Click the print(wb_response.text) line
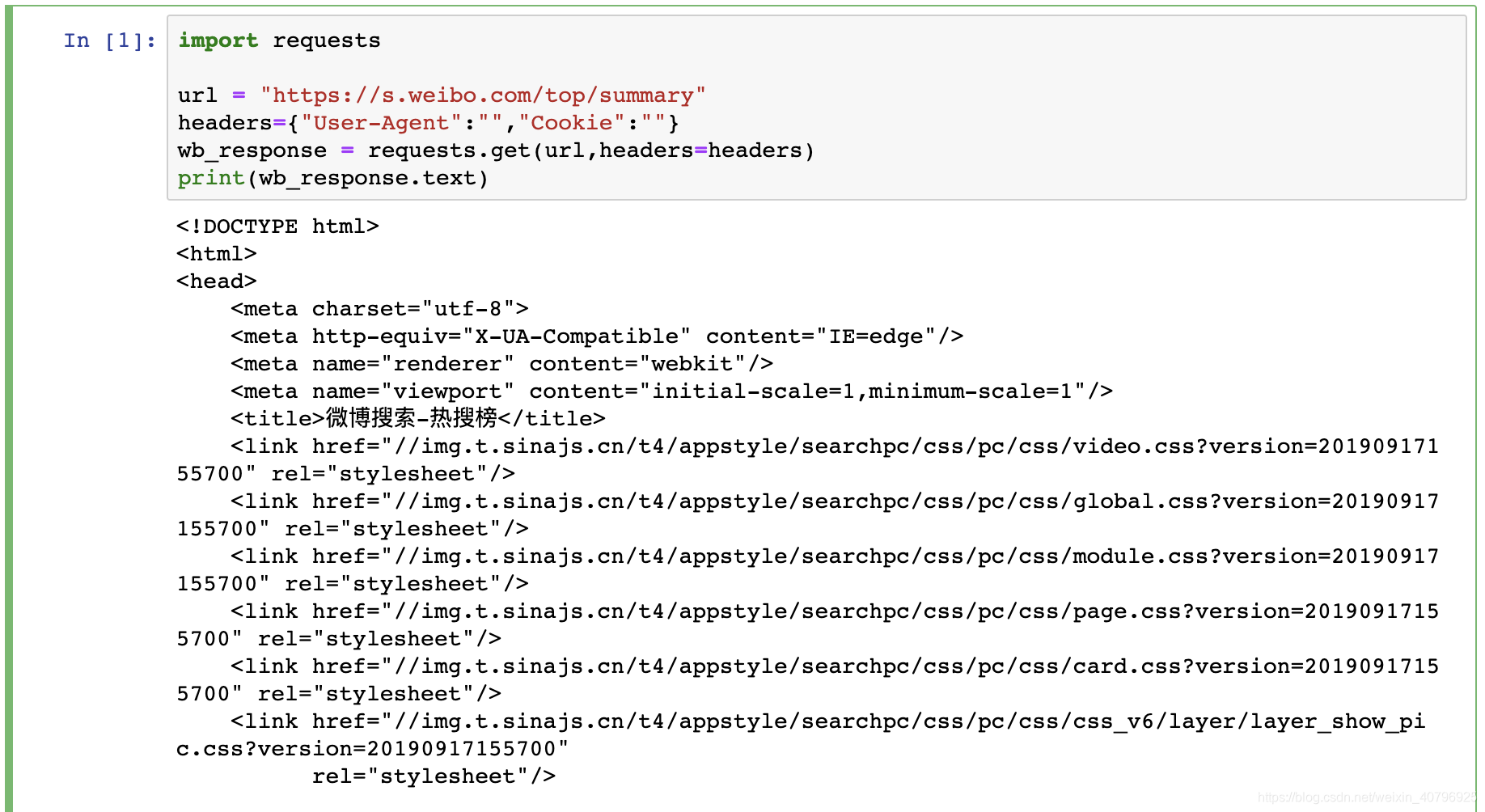 (333, 178)
